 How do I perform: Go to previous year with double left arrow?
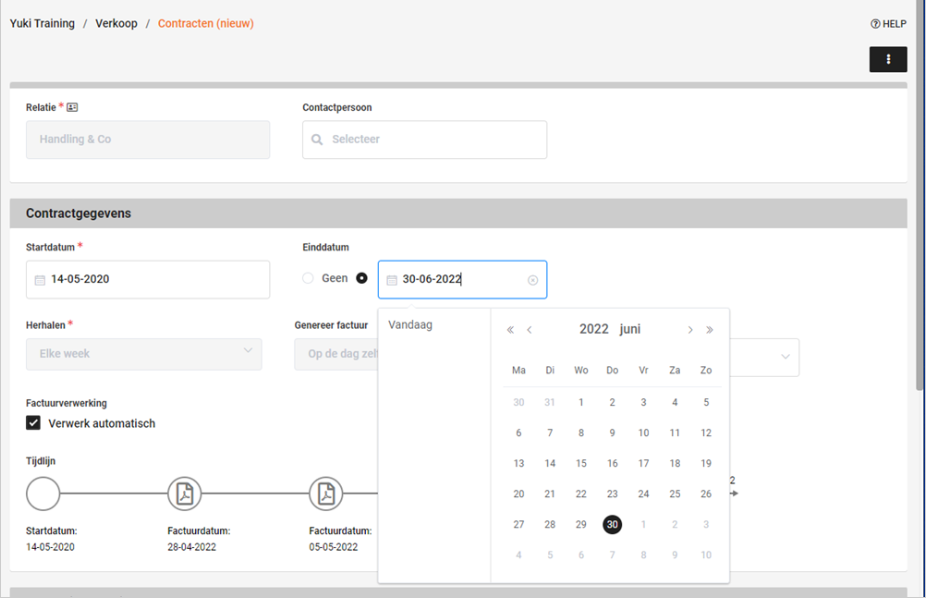click(510, 330)
